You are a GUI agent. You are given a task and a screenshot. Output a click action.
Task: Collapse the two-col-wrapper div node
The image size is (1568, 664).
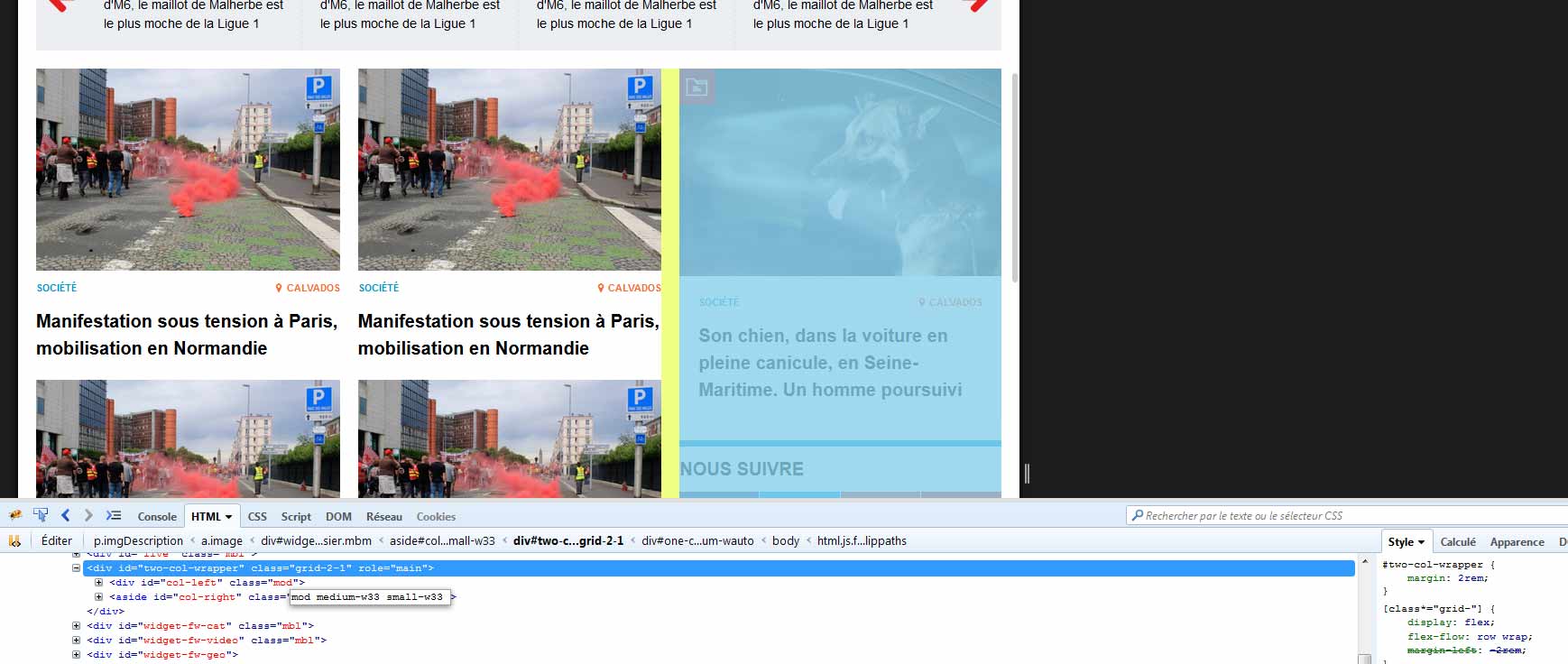tap(77, 568)
